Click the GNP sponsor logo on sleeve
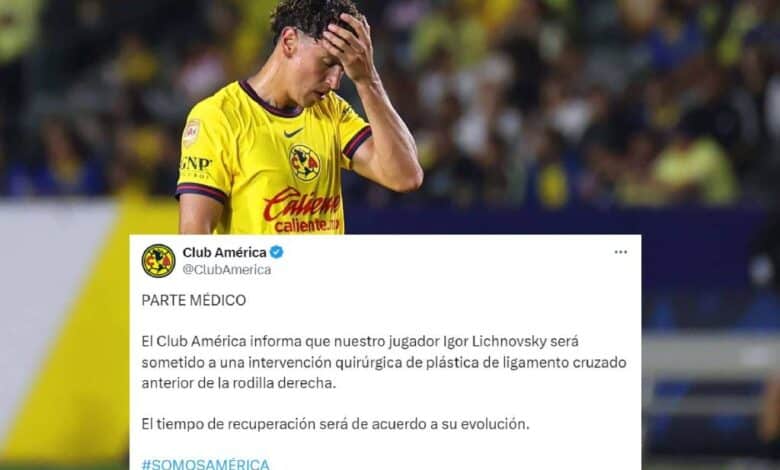780x470 pixels. click(x=195, y=166)
